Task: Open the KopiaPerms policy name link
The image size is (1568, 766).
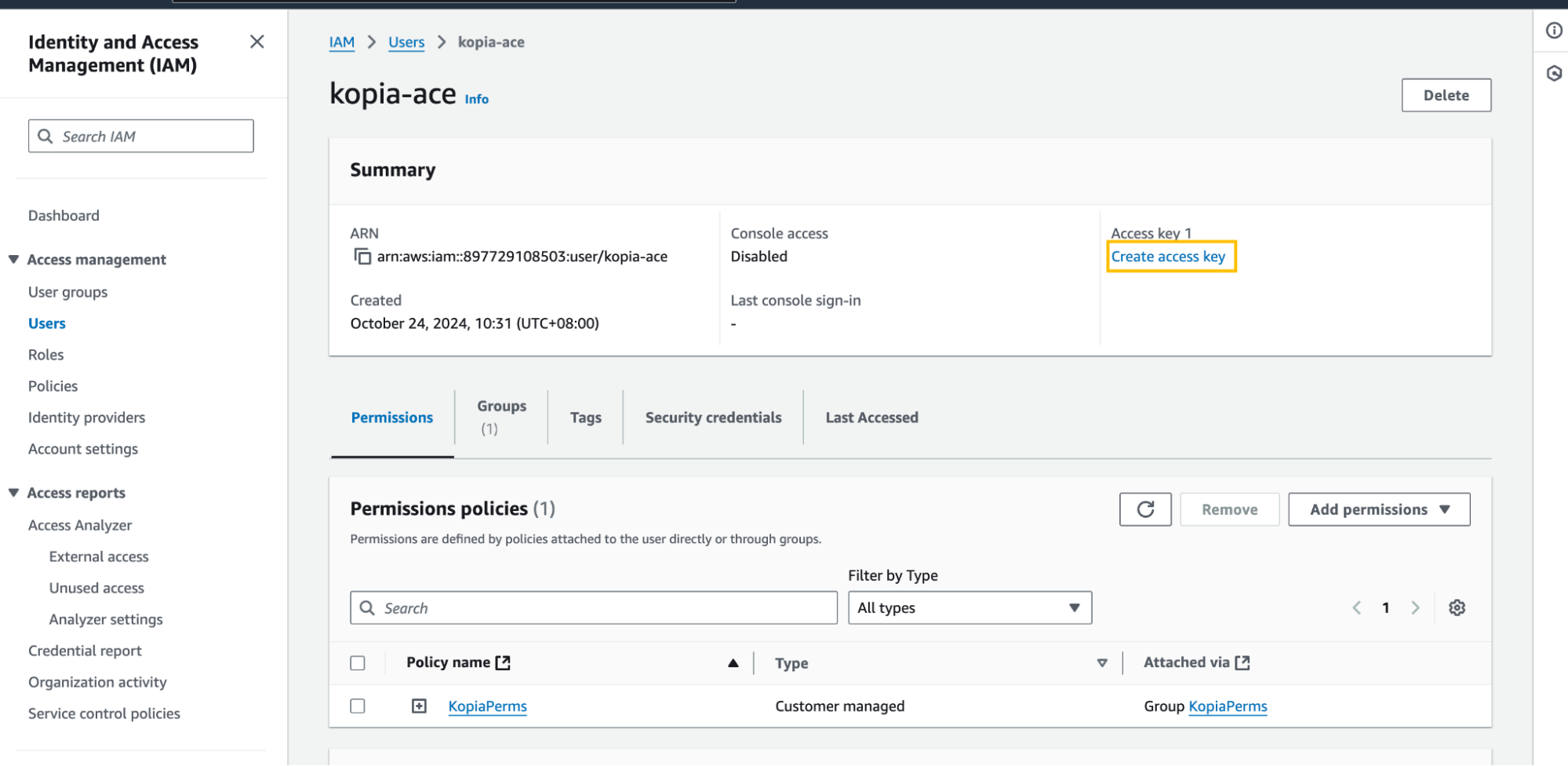Action: tap(487, 706)
